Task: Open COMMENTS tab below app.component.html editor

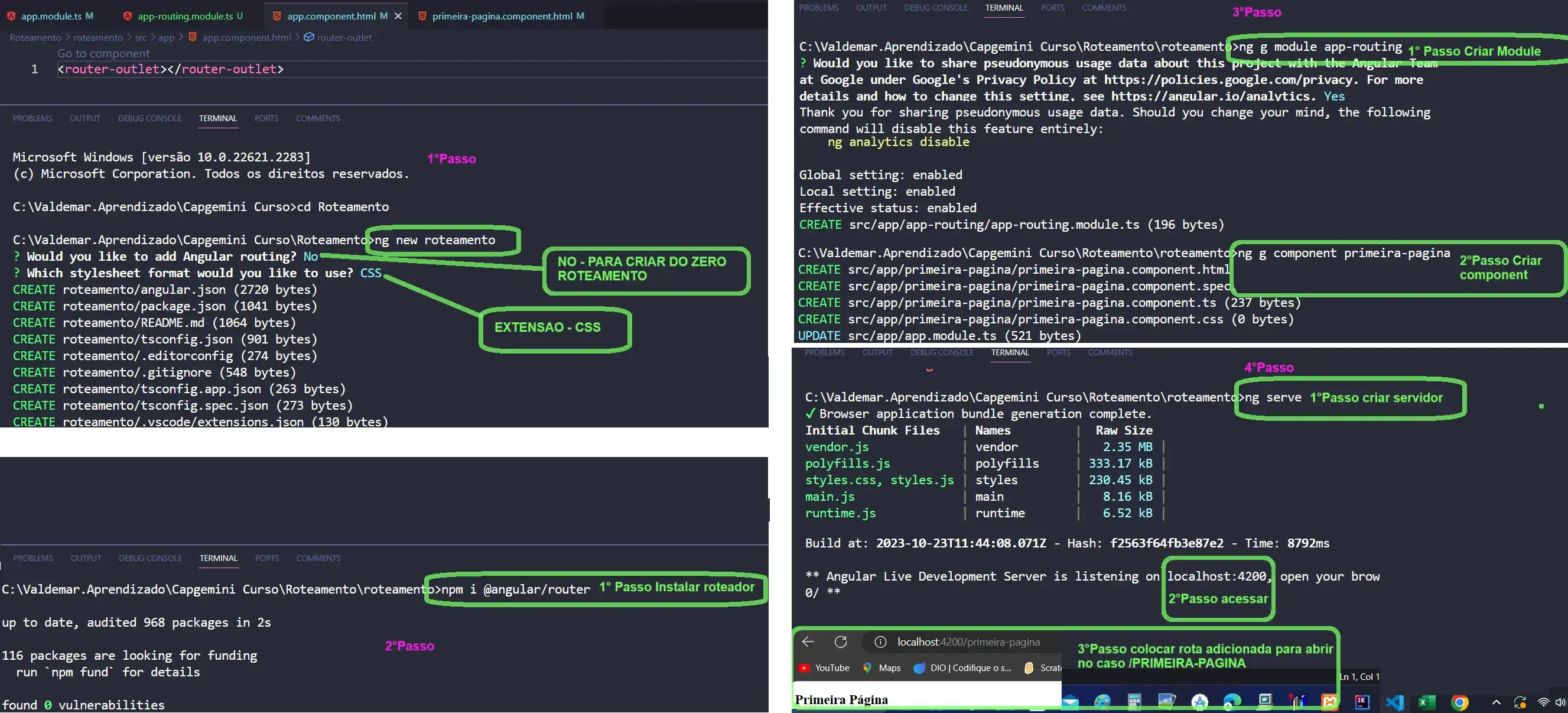Action: tap(318, 118)
